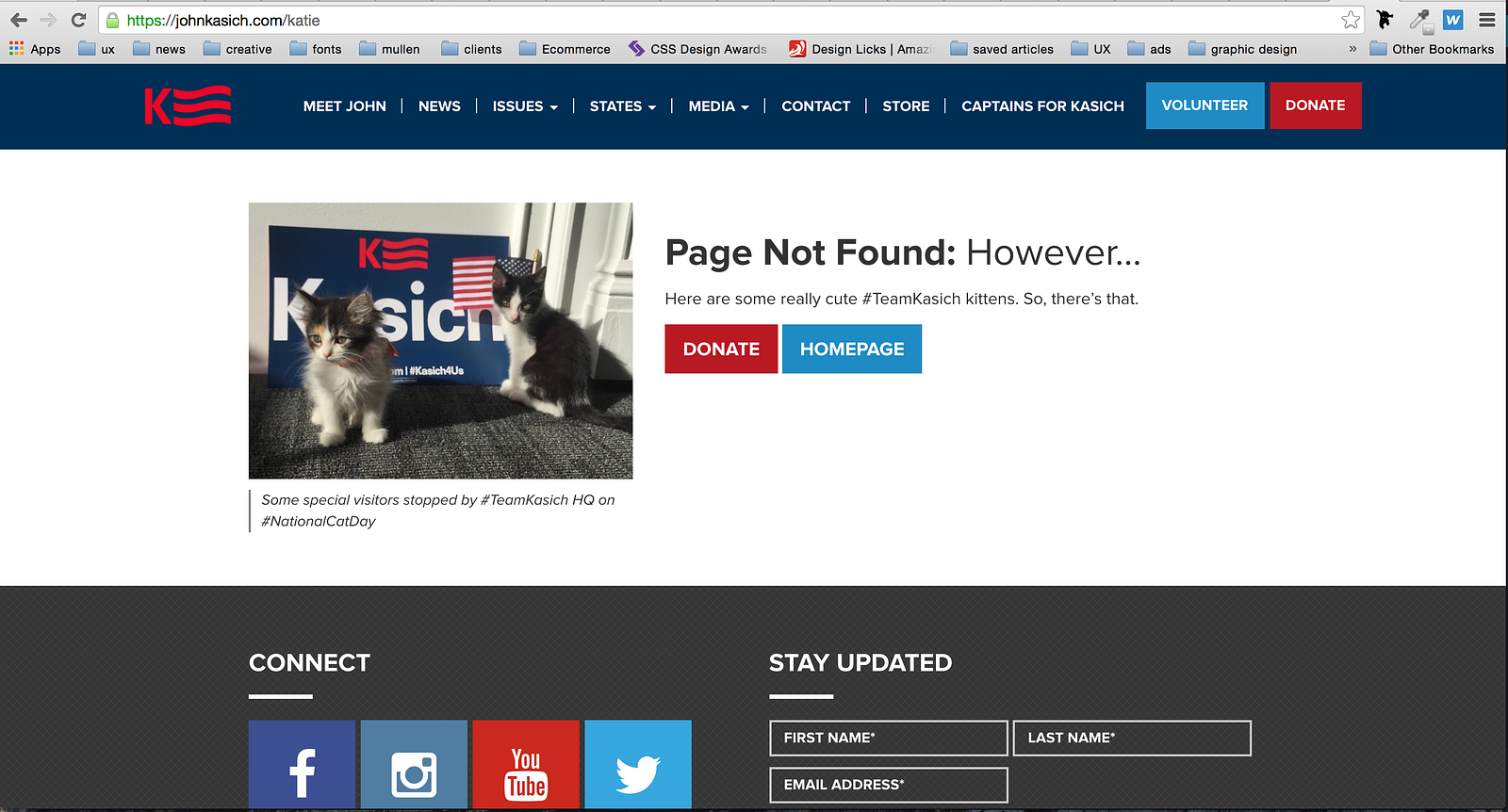Reload the page with the refresh icon
Screen dimensions: 1508x812
point(79,20)
